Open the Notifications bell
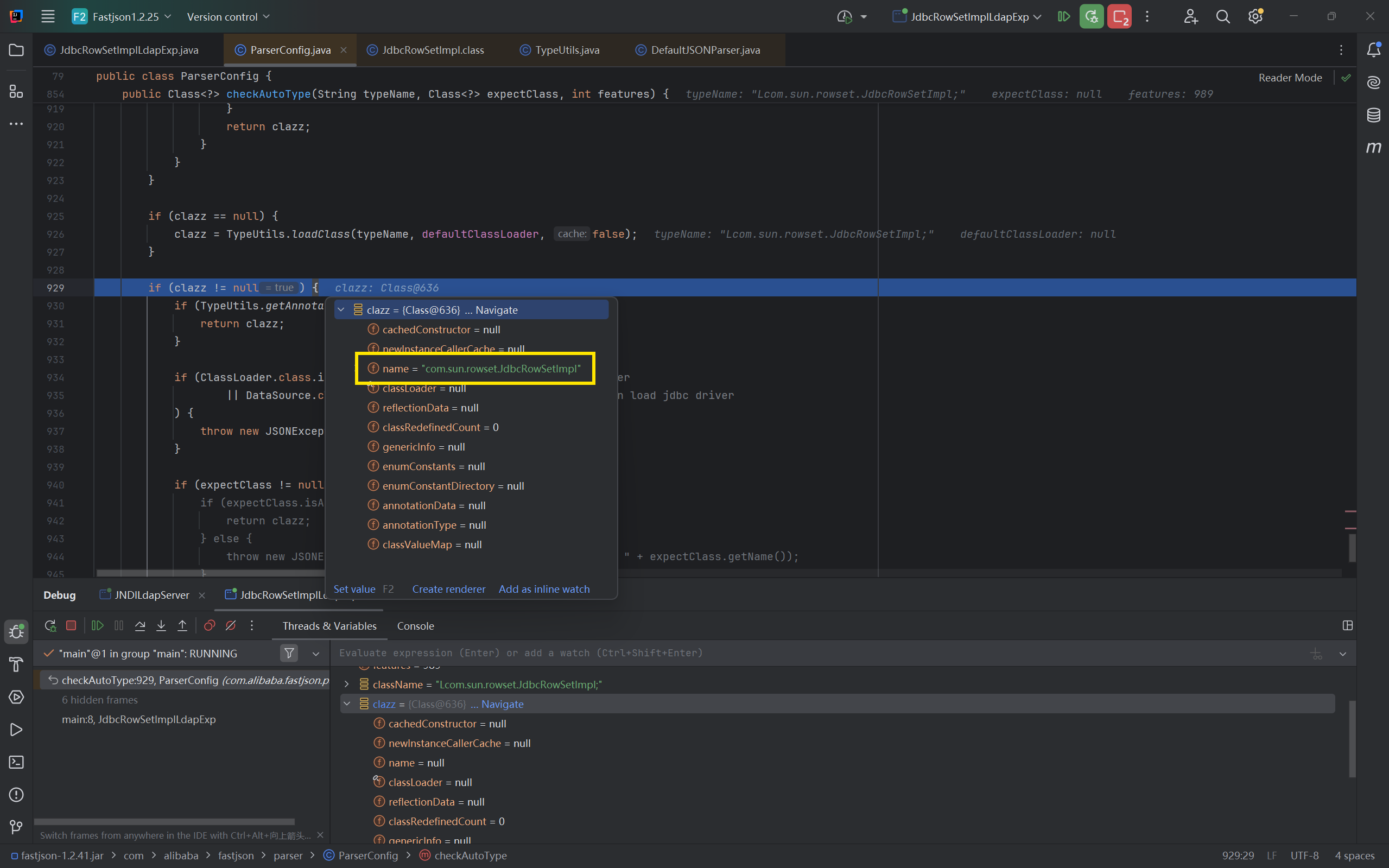The width and height of the screenshot is (1389, 868). (1373, 50)
